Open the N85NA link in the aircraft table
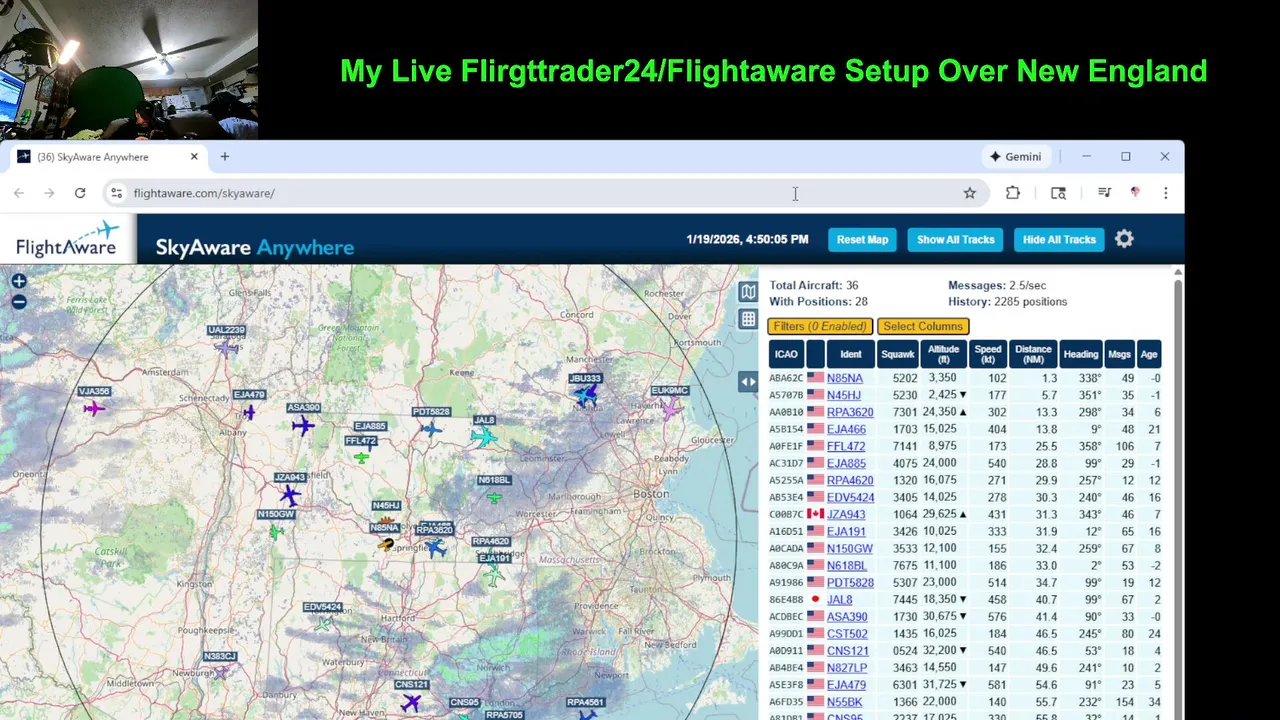The image size is (1280, 720). click(844, 378)
